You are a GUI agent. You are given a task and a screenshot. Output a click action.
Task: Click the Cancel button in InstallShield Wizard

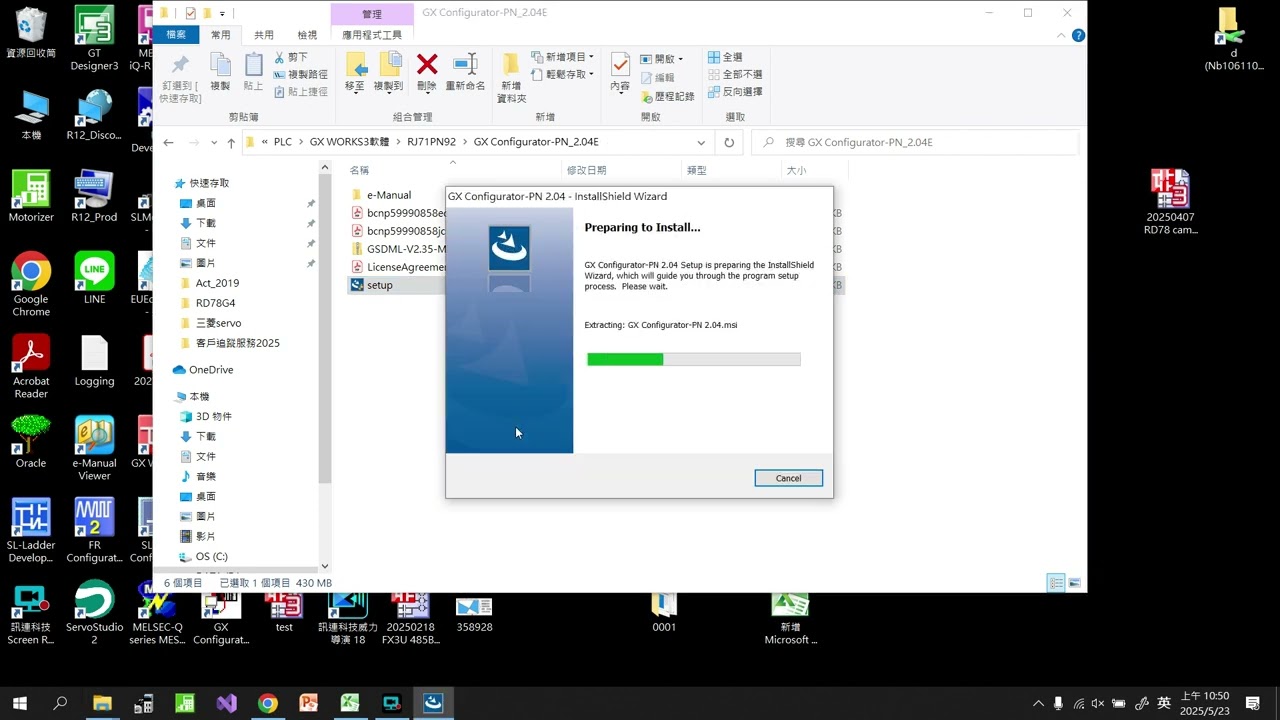point(788,478)
